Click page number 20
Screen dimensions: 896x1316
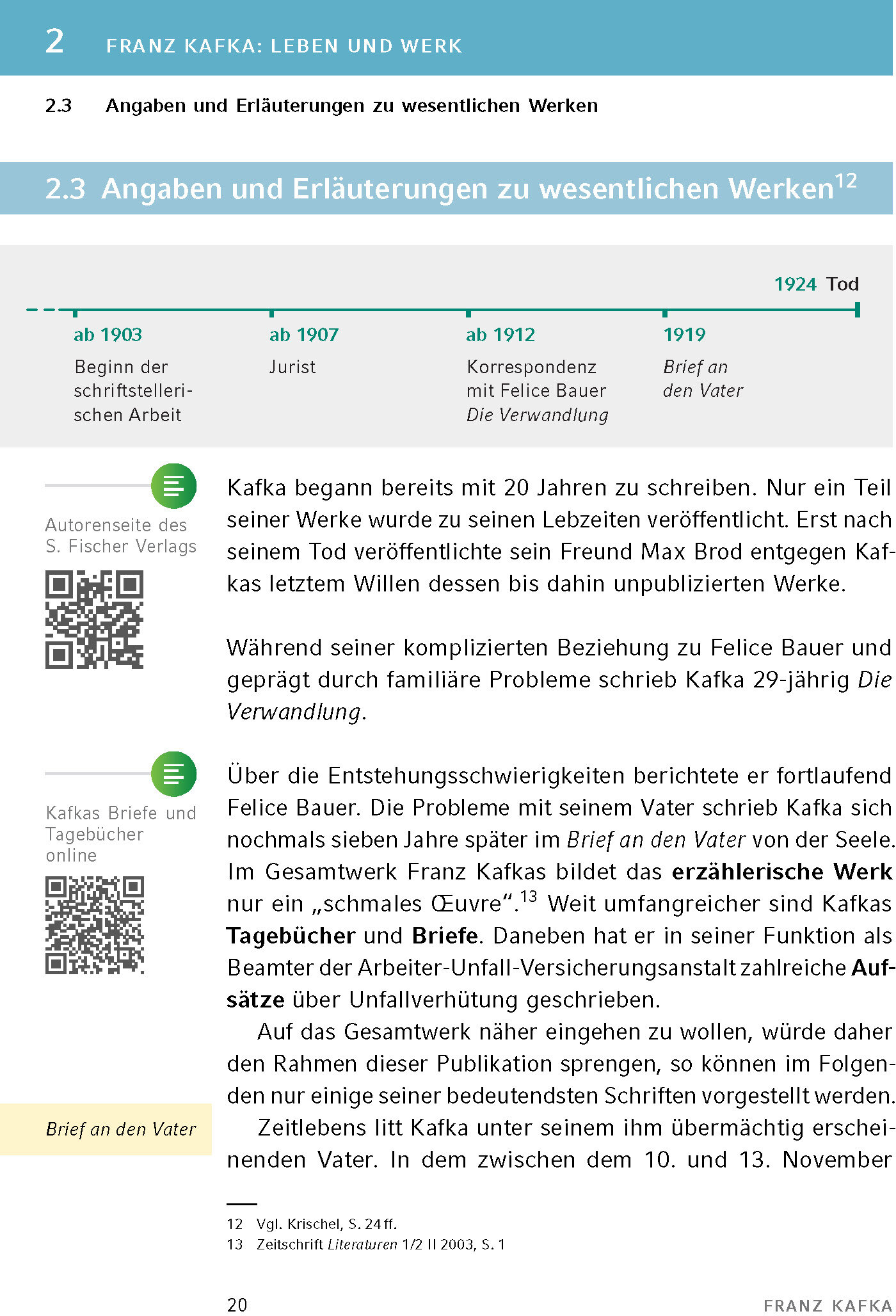(x=237, y=1304)
